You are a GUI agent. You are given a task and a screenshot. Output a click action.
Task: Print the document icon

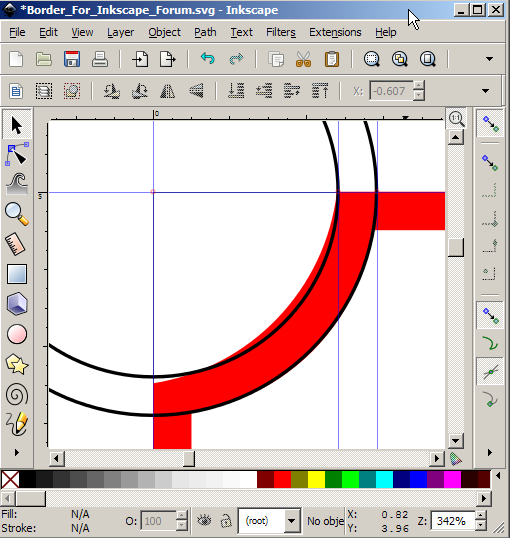[x=100, y=59]
